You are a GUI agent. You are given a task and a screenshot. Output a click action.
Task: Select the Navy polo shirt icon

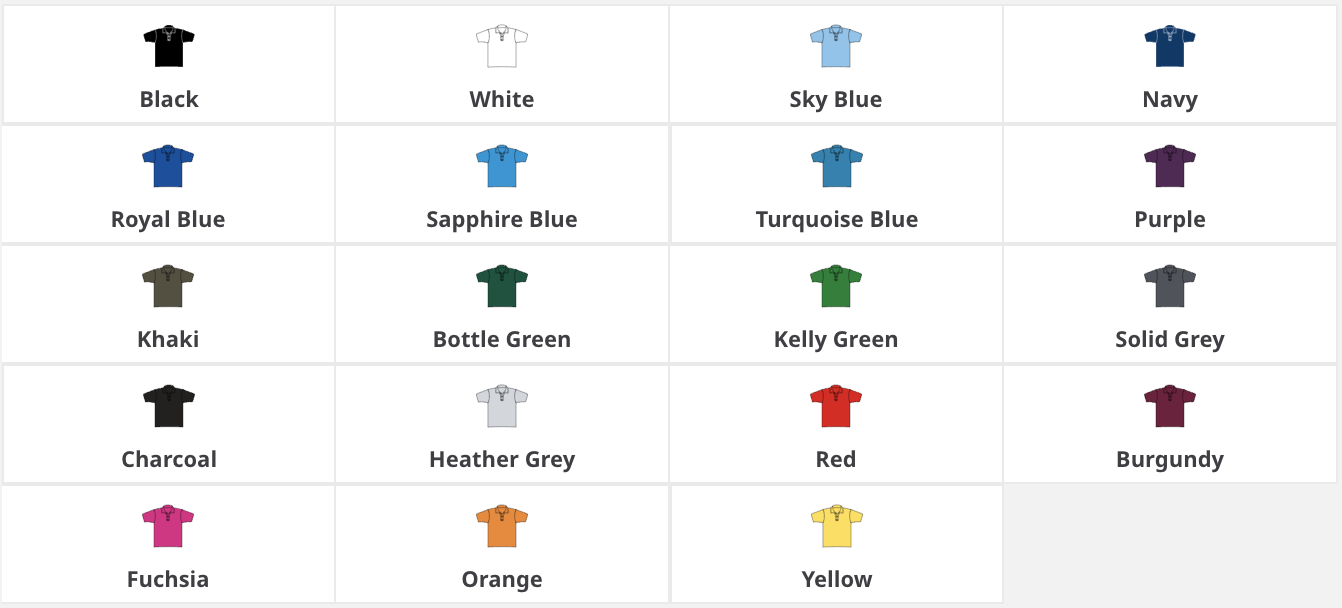pyautogui.click(x=1169, y=47)
